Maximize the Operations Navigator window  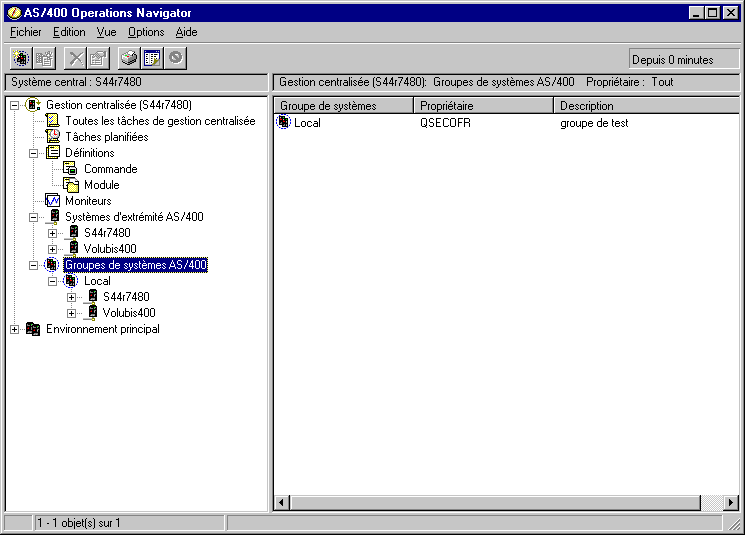(712, 13)
